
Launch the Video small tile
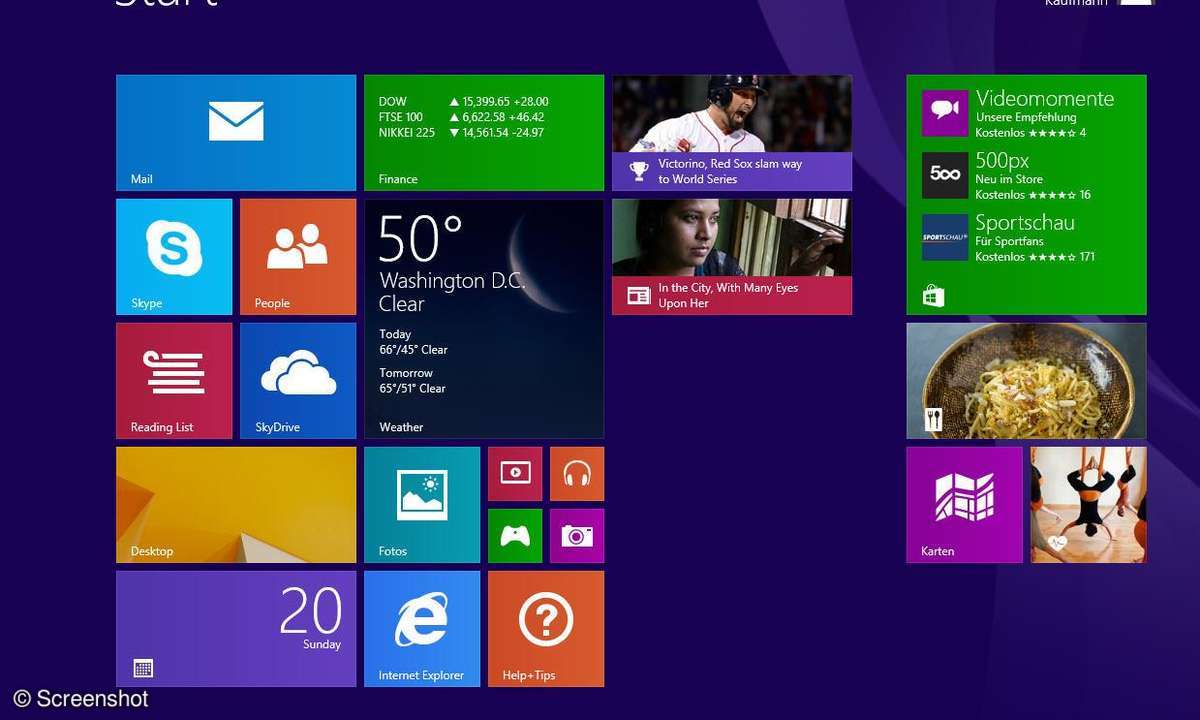click(x=515, y=474)
